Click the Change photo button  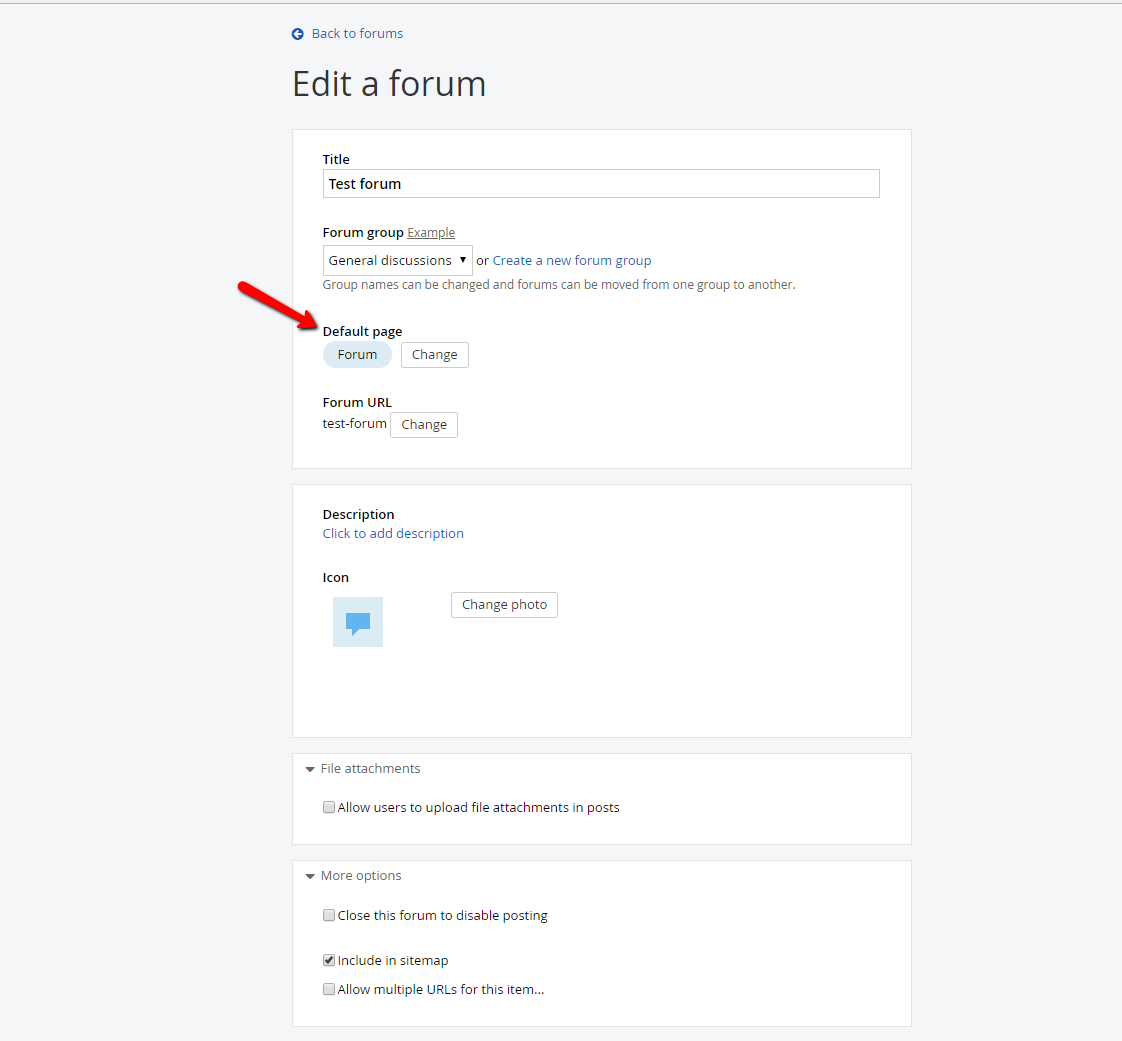pyautogui.click(x=504, y=605)
